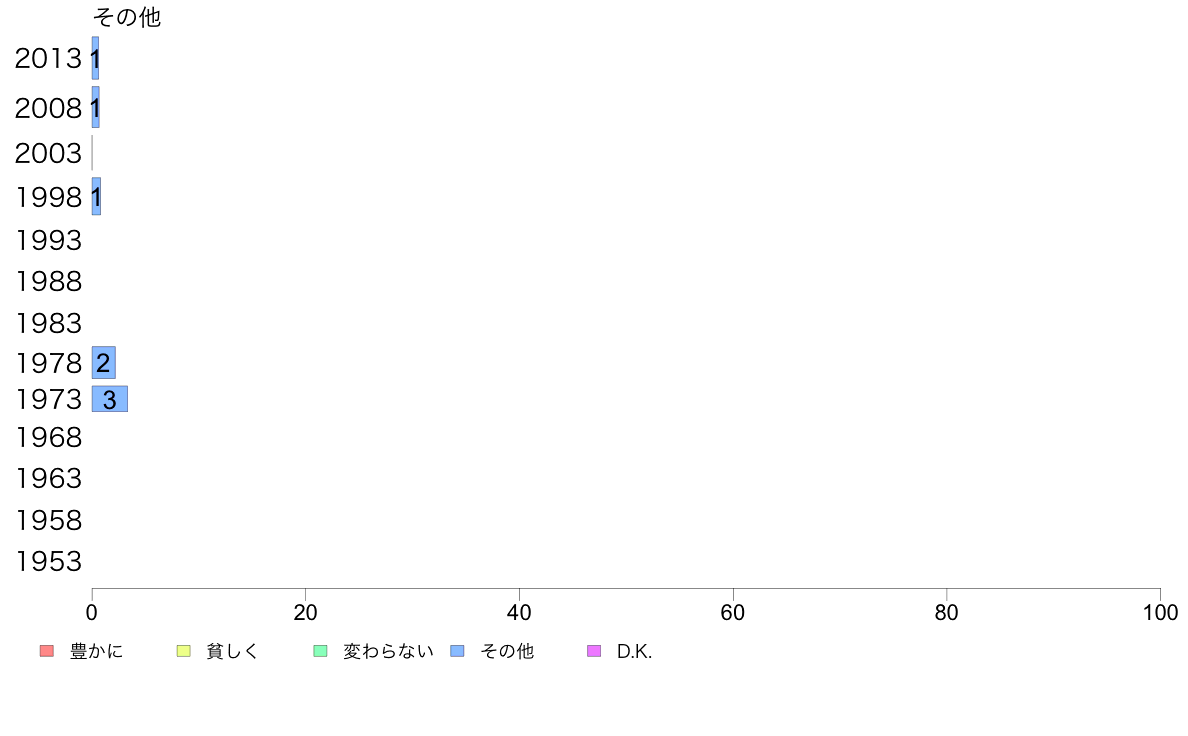Click the yellow 貧しく legend swatch
This screenshot has height=736, width=1188.
click(x=183, y=652)
